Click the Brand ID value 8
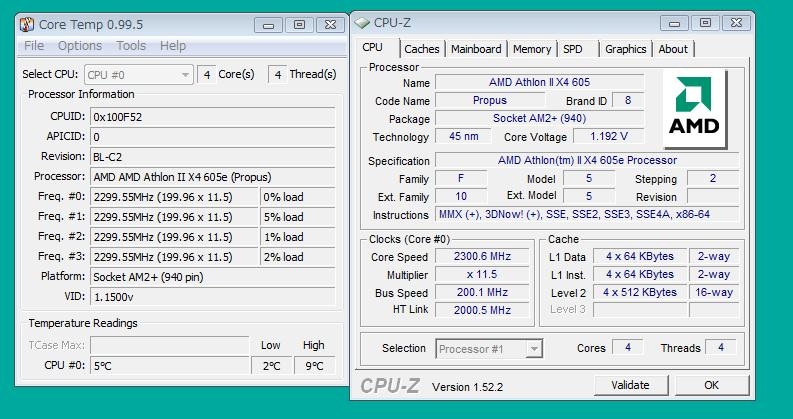The width and height of the screenshot is (793, 419). pos(628,100)
